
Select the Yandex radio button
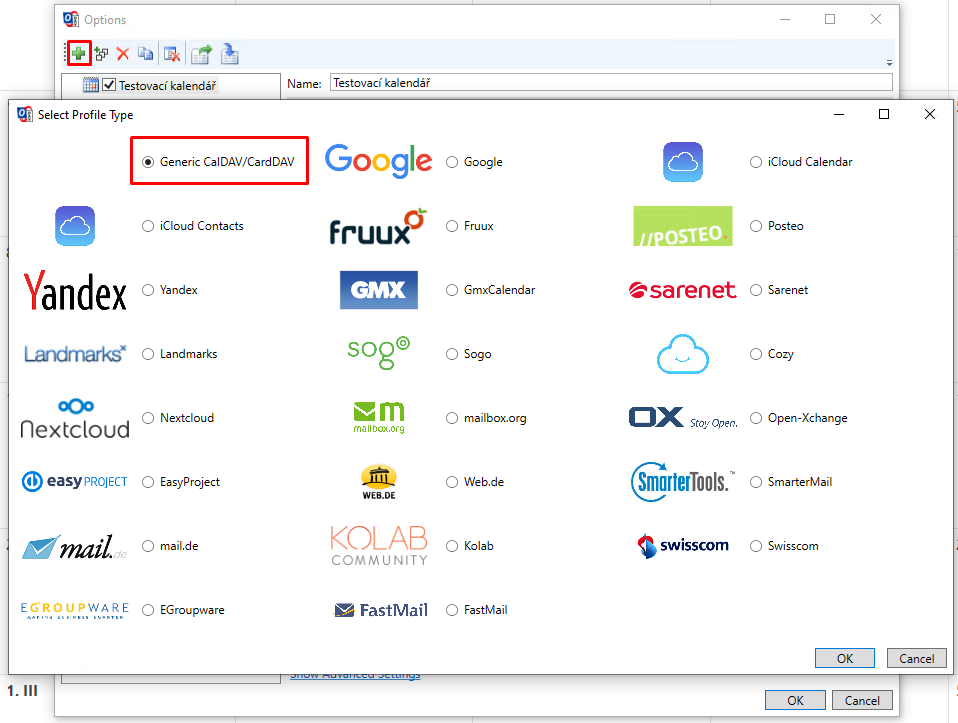(x=148, y=290)
